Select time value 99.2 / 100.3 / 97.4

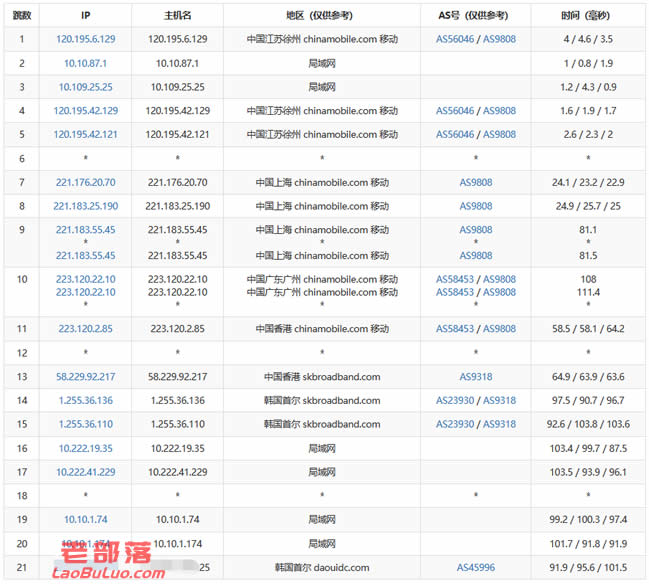pyautogui.click(x=588, y=519)
